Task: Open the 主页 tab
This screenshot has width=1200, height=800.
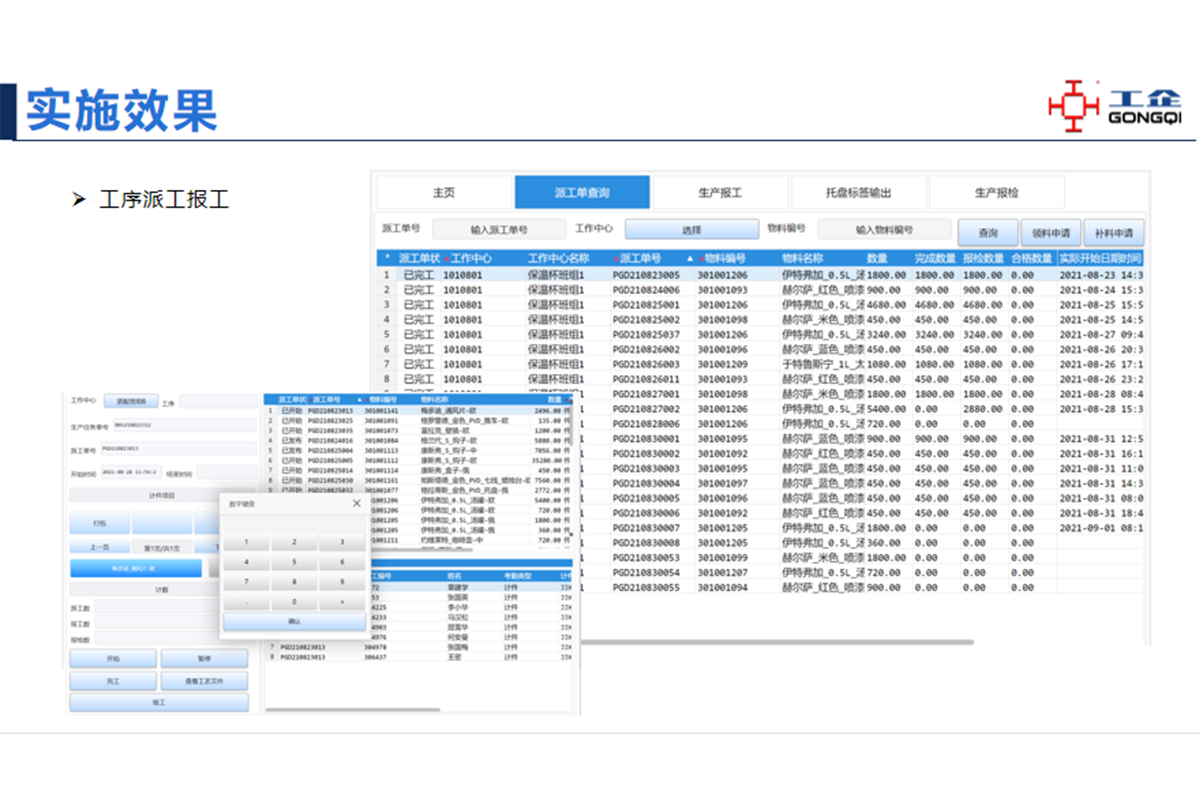Action: 444,193
